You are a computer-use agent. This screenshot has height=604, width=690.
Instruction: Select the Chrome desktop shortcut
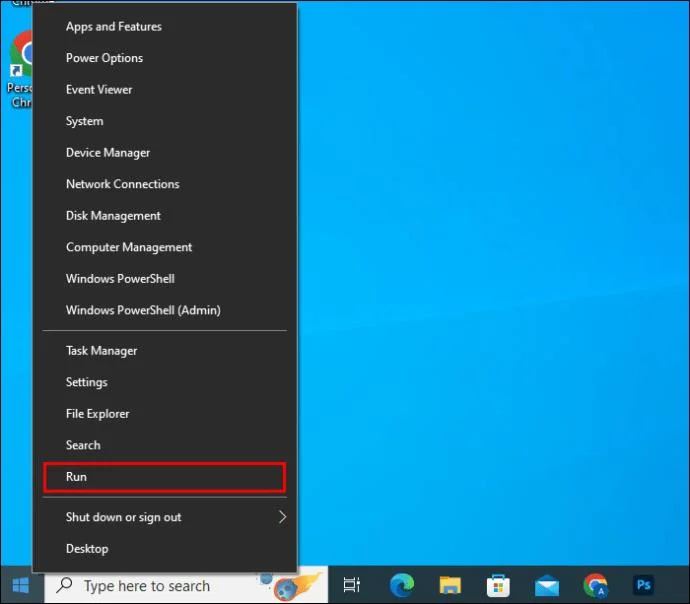(20, 68)
